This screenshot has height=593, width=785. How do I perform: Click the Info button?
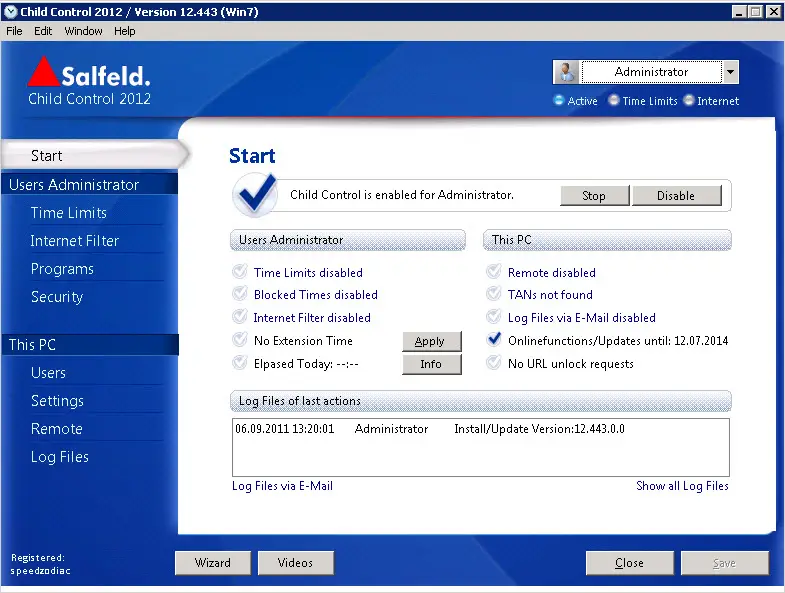pos(432,364)
